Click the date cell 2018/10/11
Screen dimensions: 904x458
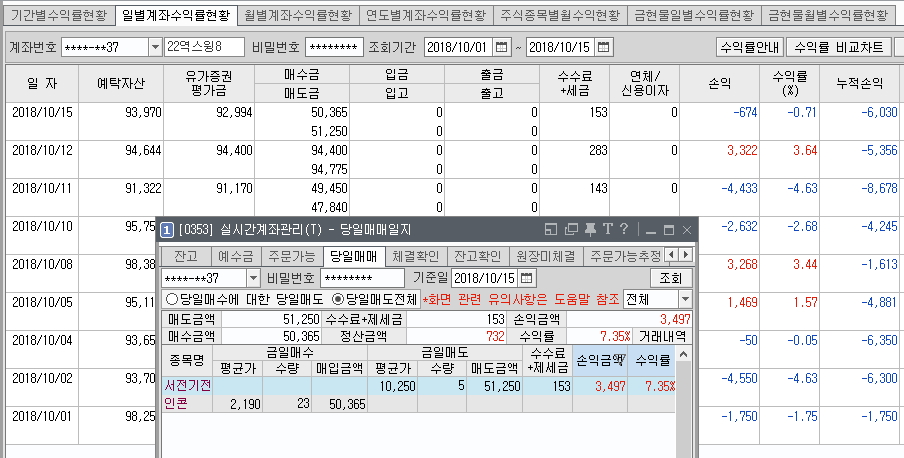[42, 189]
